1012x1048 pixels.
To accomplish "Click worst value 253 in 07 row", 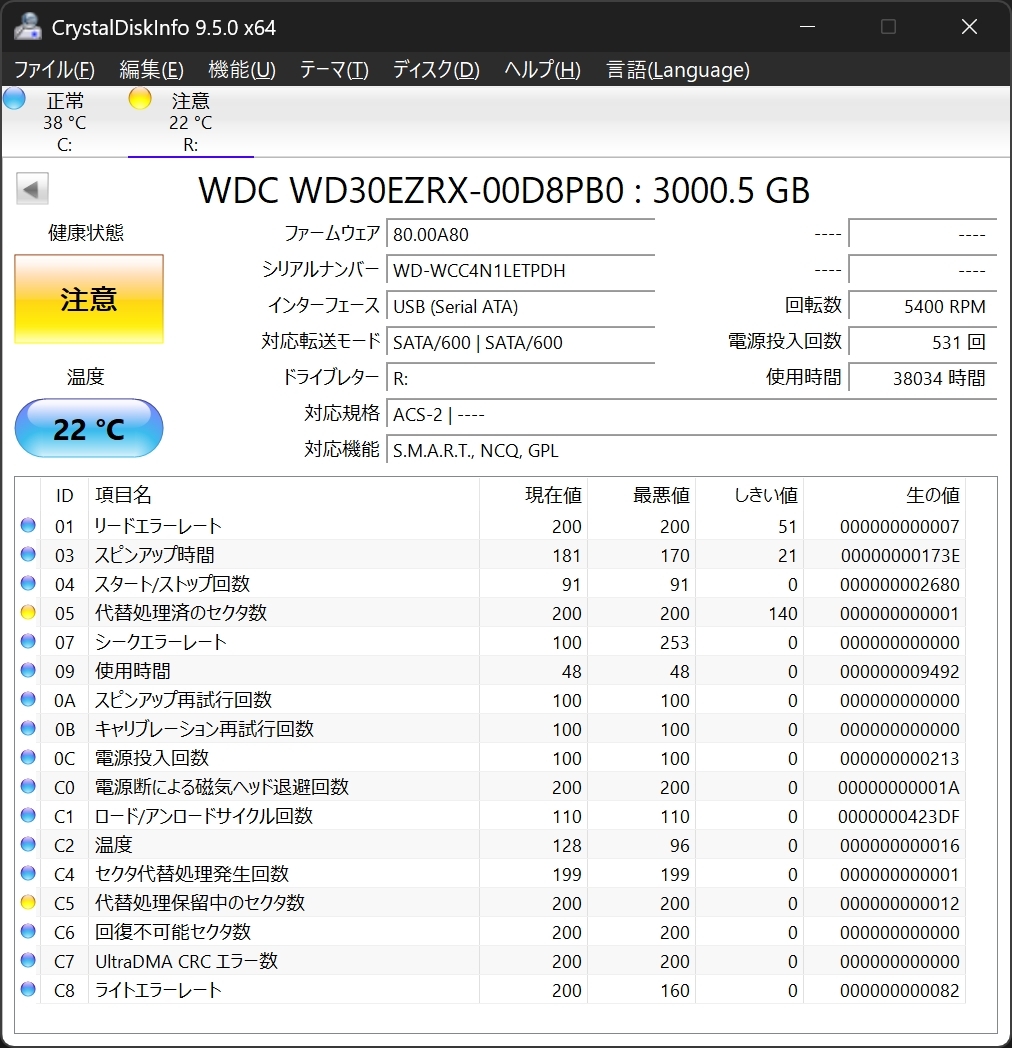I will click(674, 642).
